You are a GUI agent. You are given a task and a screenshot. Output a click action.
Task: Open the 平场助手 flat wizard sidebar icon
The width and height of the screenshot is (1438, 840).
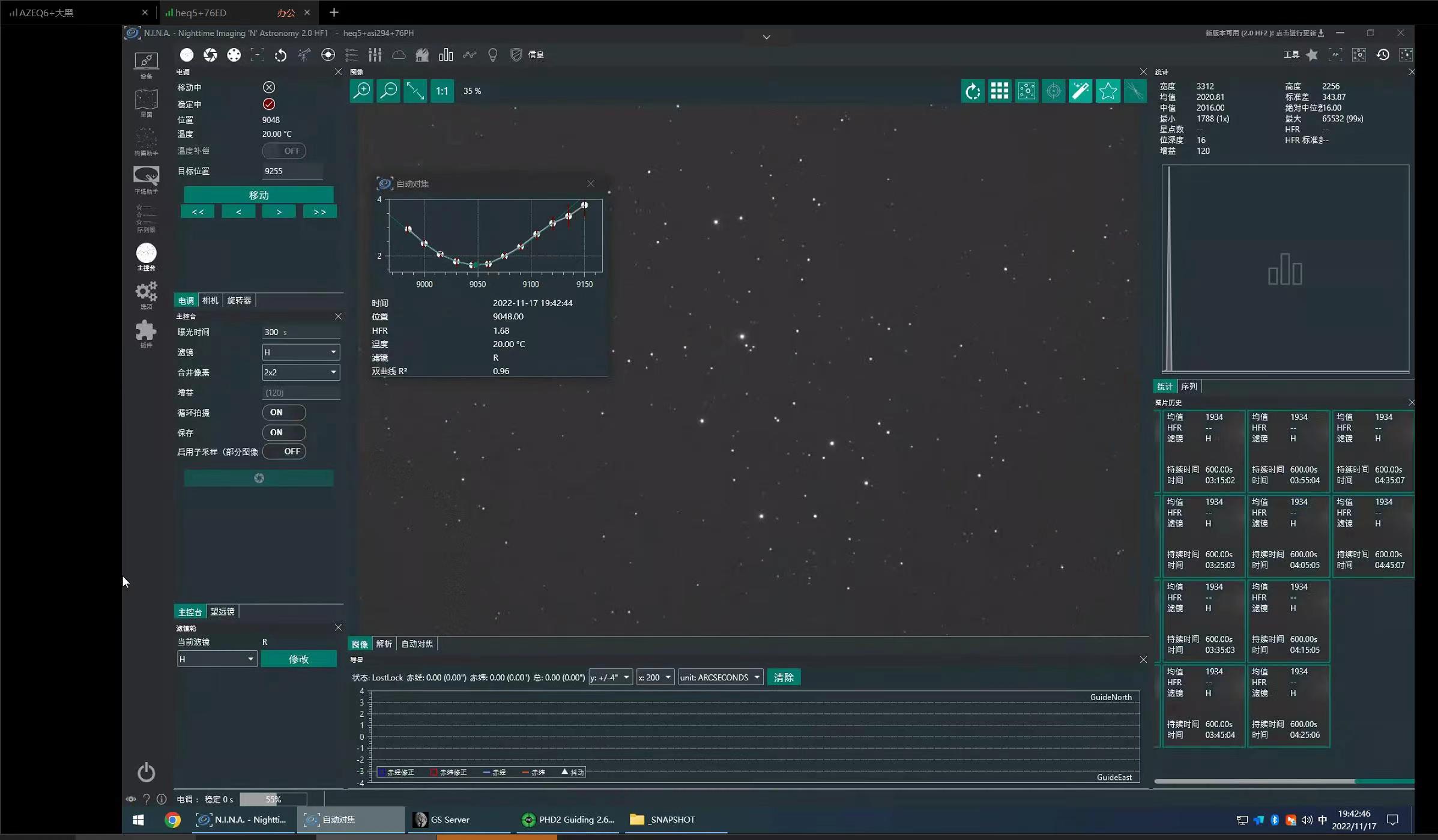[x=146, y=179]
